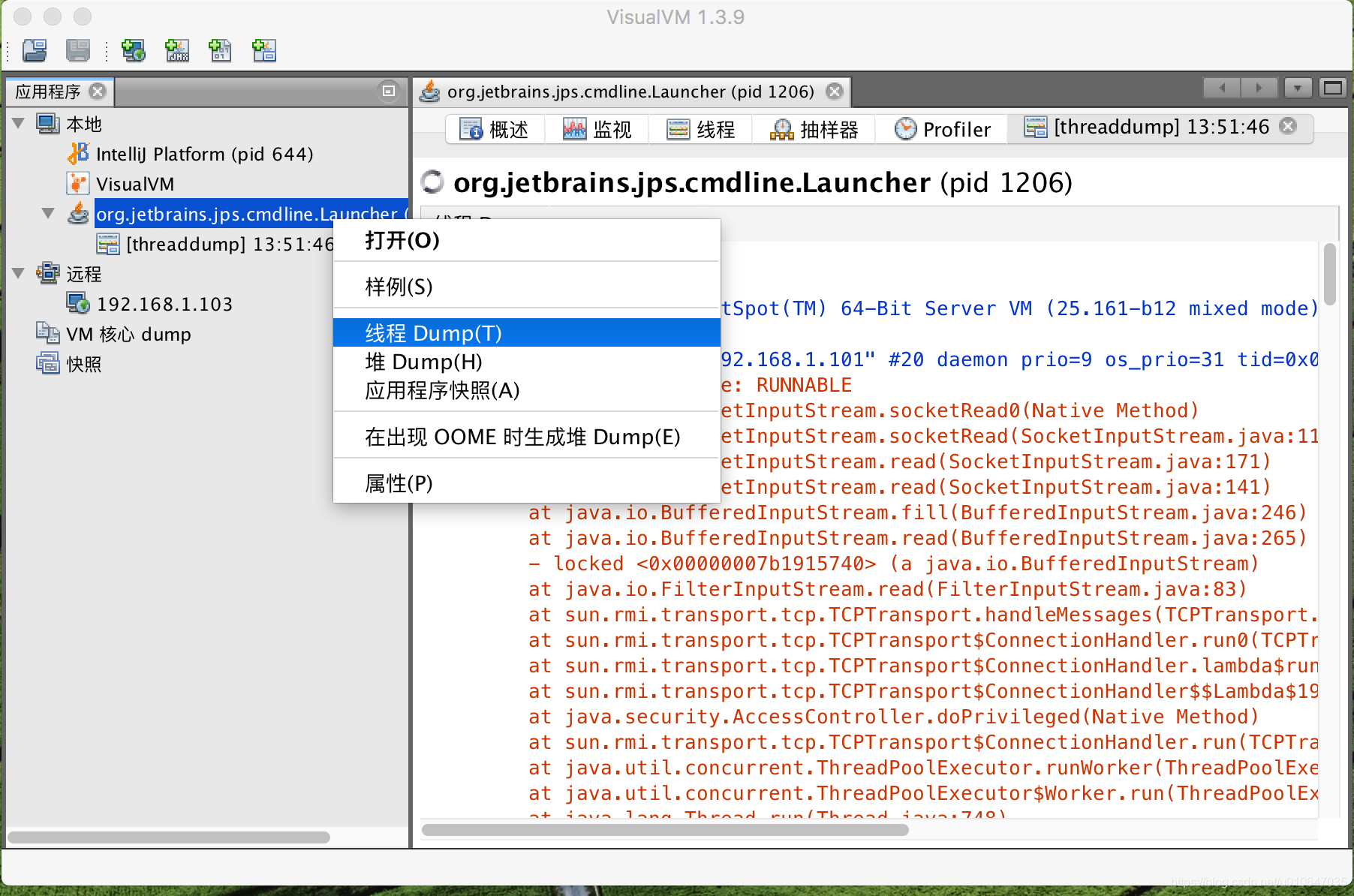Click the grayed Save toolbar icon

[78, 50]
